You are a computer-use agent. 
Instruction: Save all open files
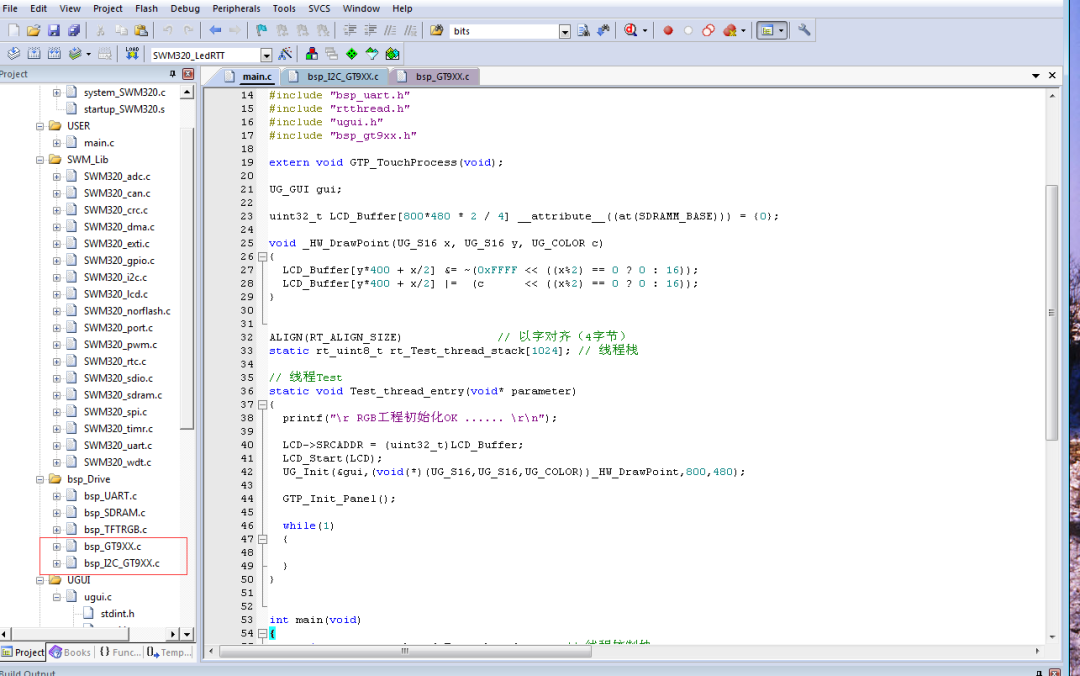coord(74,30)
